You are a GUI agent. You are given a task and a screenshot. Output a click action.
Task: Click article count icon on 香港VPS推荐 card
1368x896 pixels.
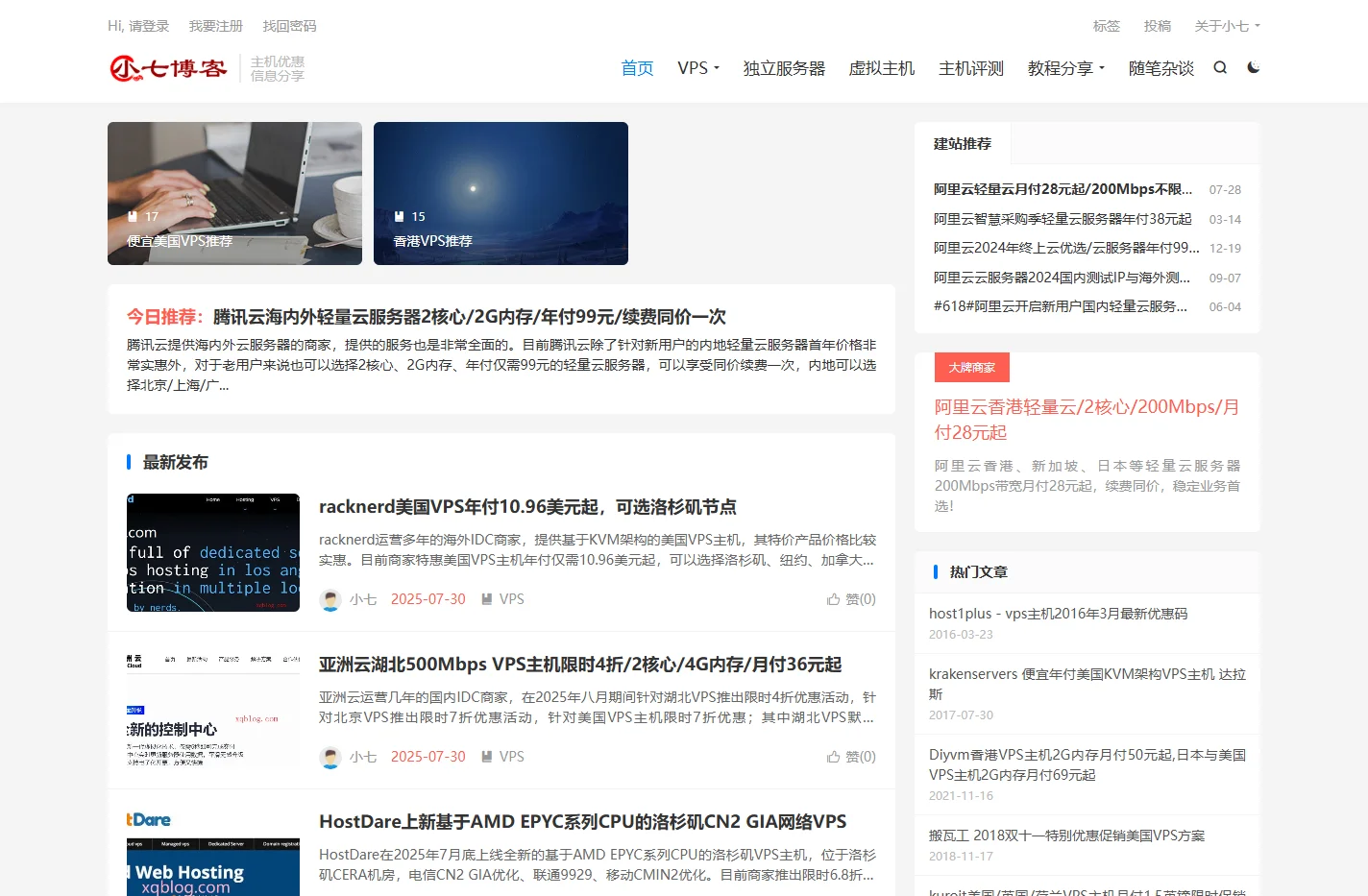399,217
